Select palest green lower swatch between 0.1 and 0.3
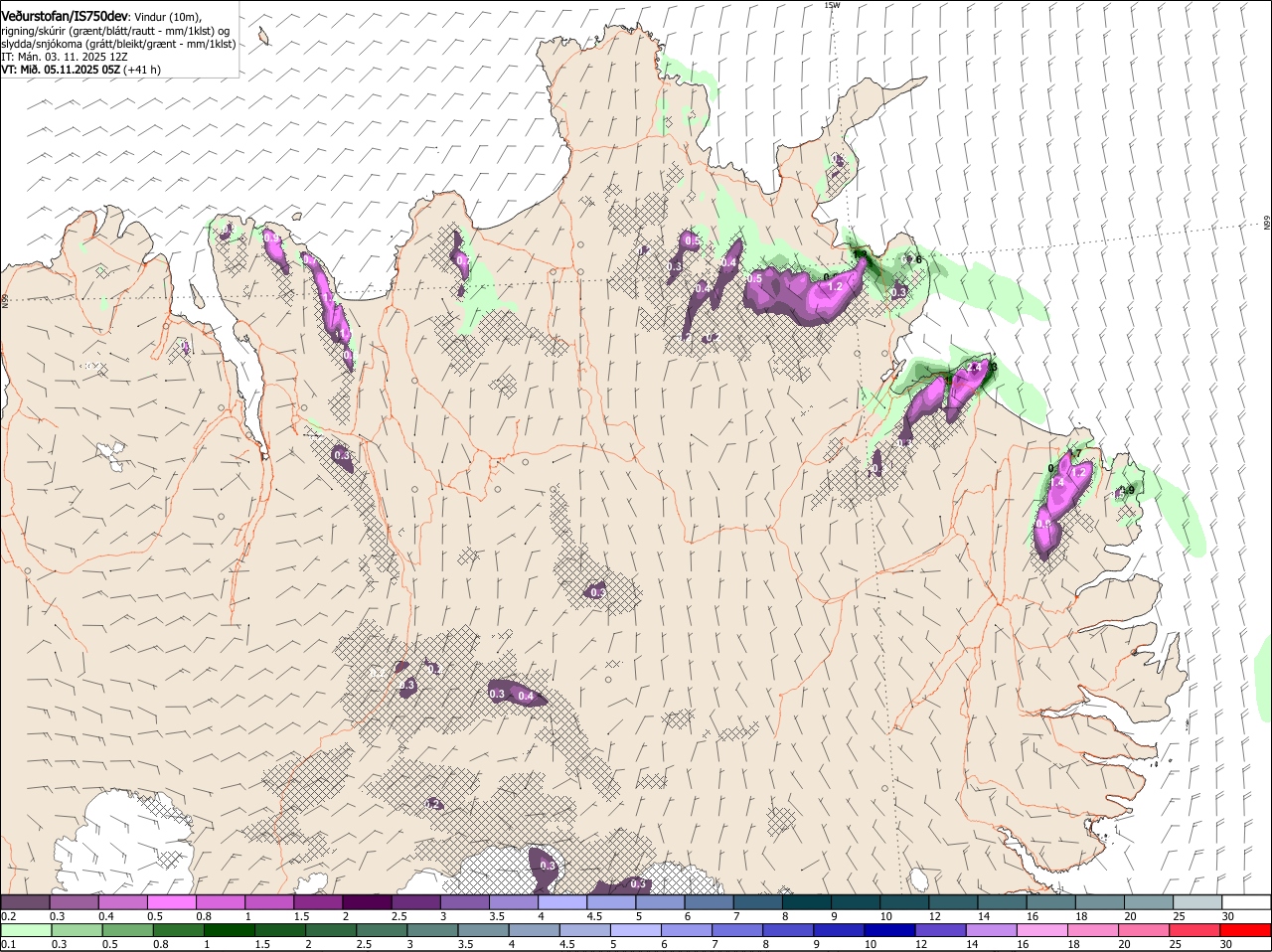The image size is (1272, 952). click(x=27, y=930)
